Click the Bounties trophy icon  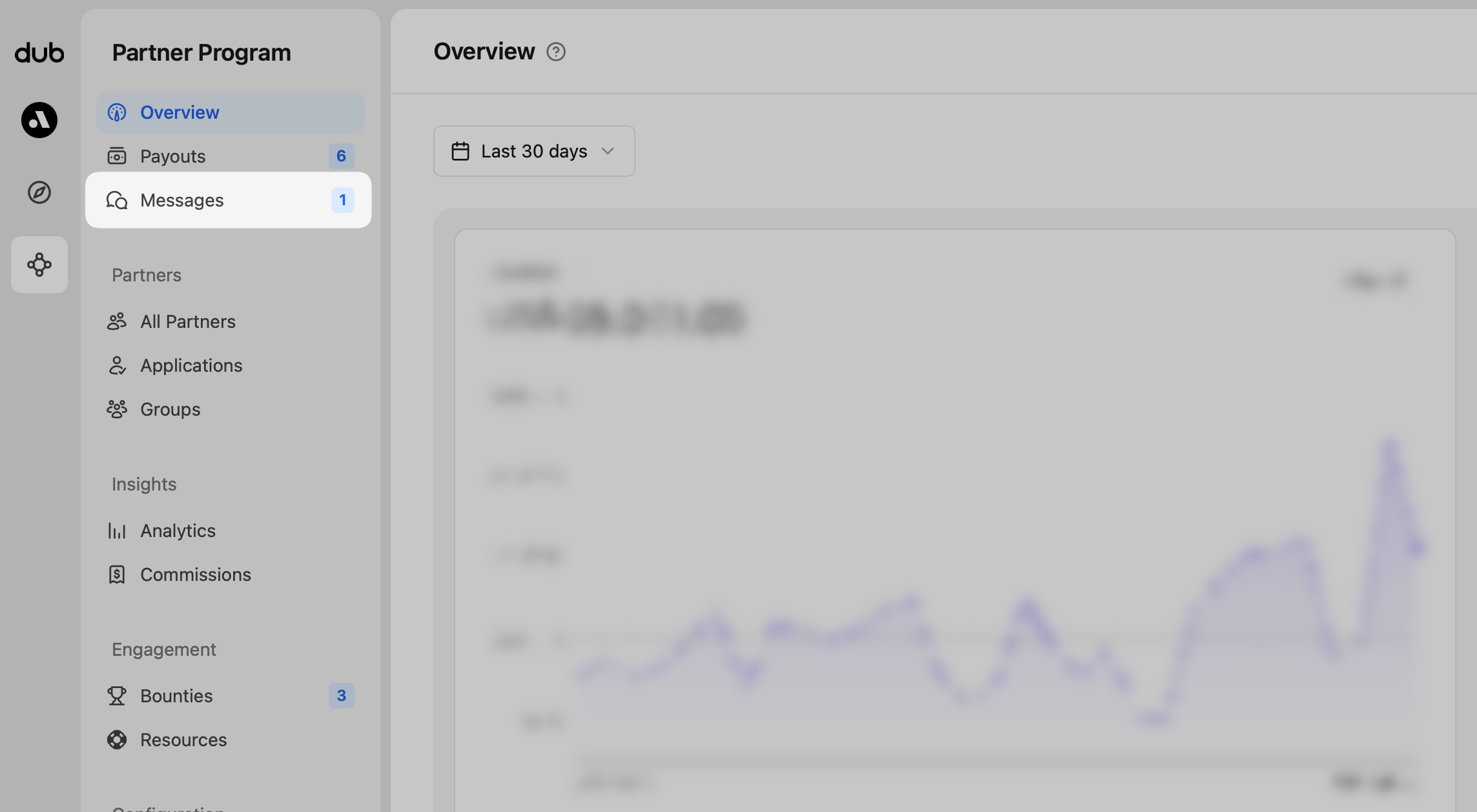[117, 696]
